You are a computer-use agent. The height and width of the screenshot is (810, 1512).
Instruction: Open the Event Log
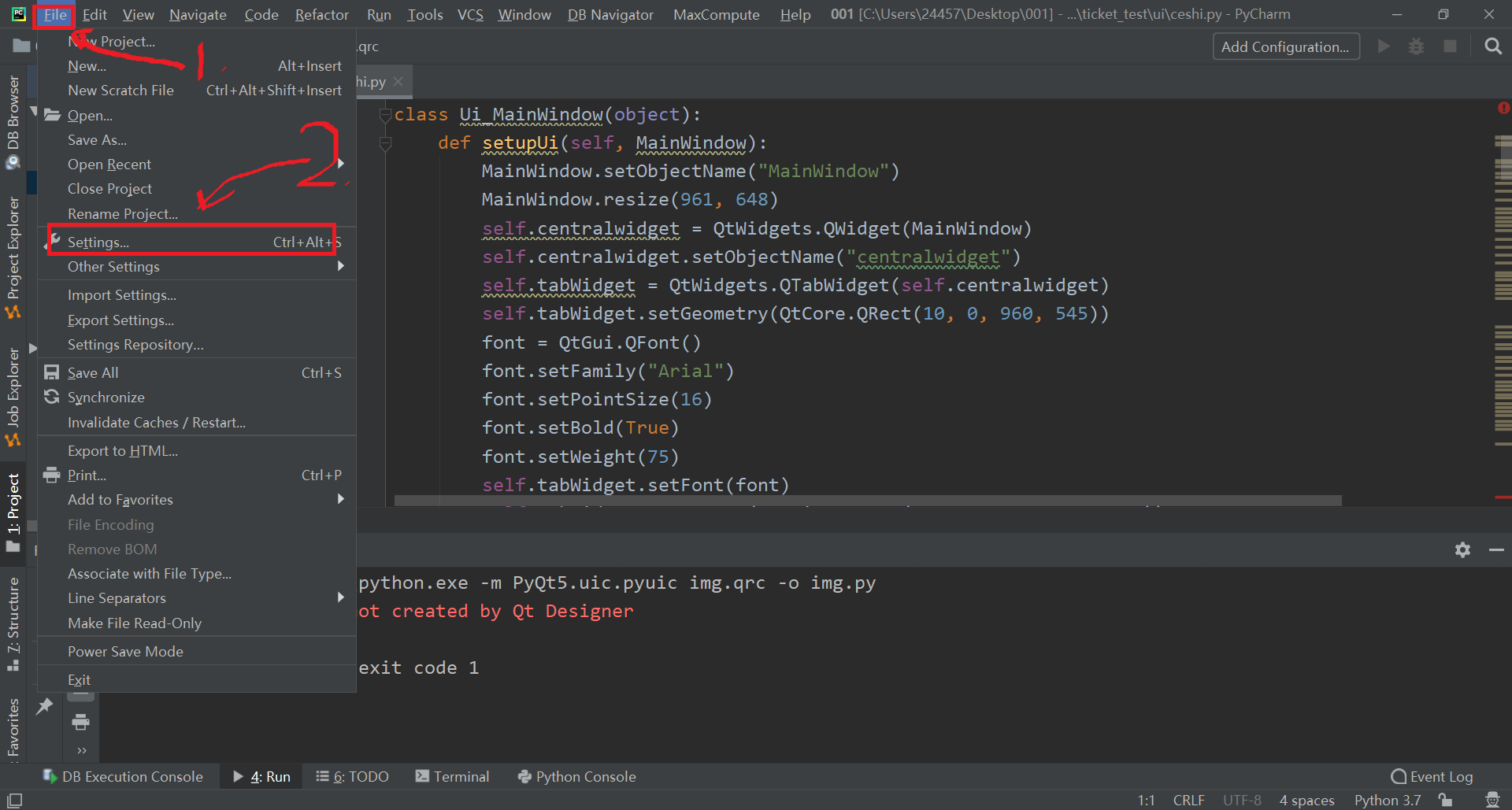pos(1432,777)
